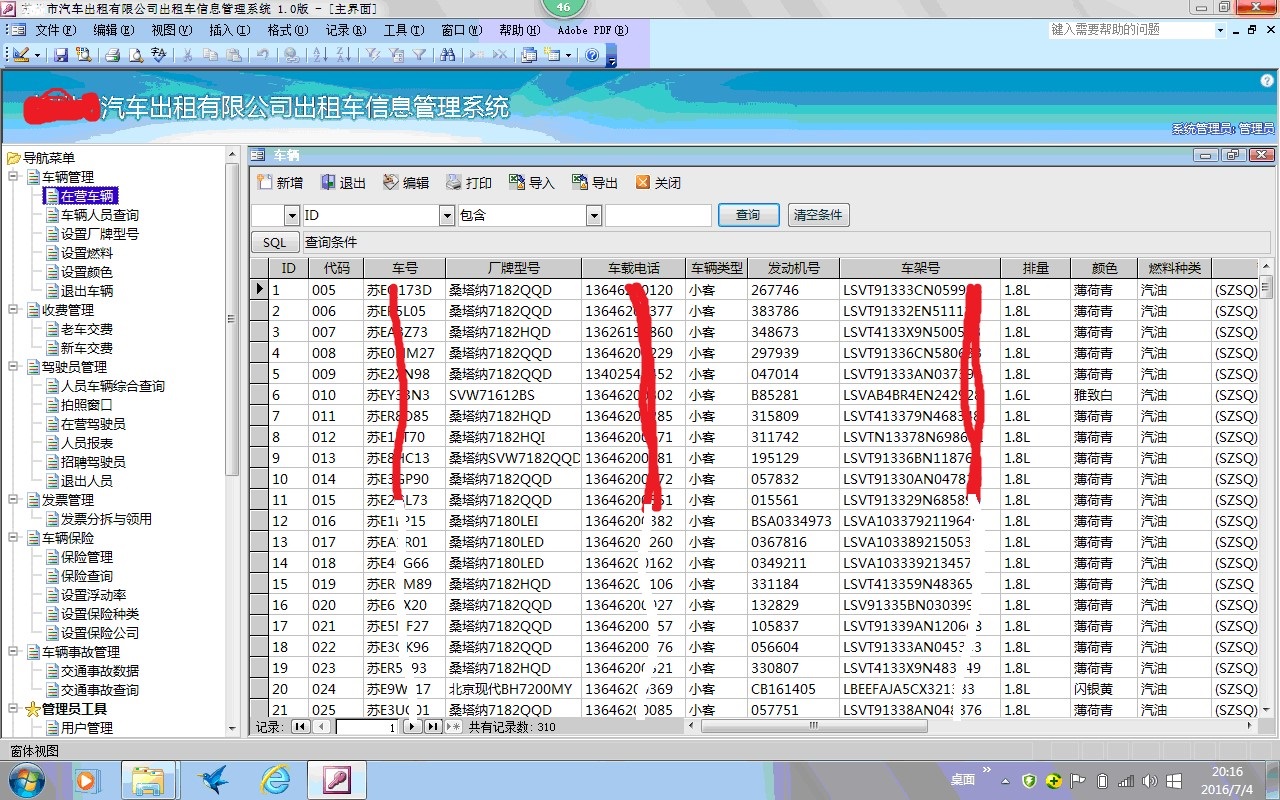The height and width of the screenshot is (800, 1280).
Task: Click the Cut scissors icon
Action: pyautogui.click(x=187, y=55)
